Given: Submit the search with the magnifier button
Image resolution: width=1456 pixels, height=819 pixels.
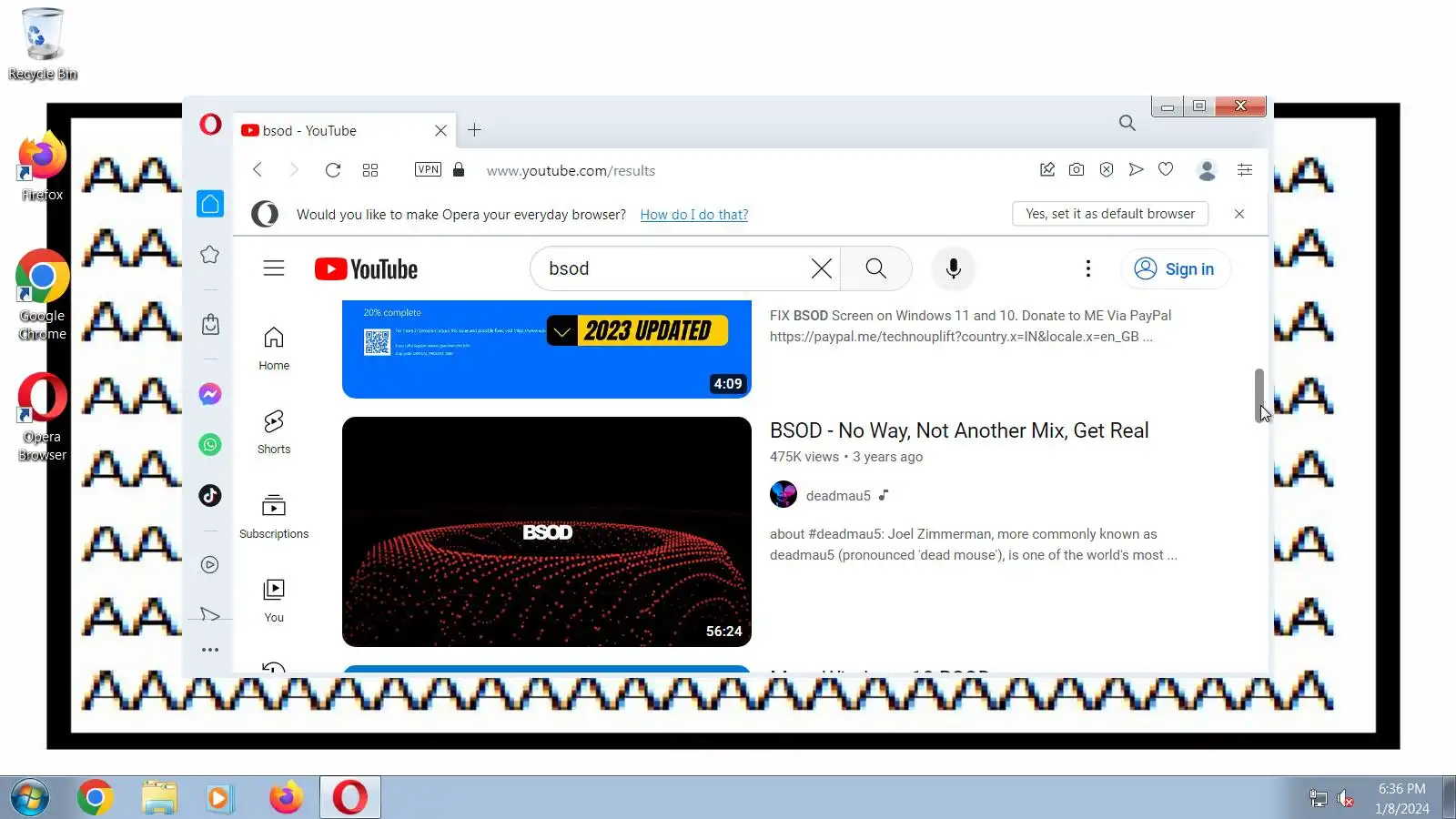Looking at the screenshot, I should click(875, 268).
